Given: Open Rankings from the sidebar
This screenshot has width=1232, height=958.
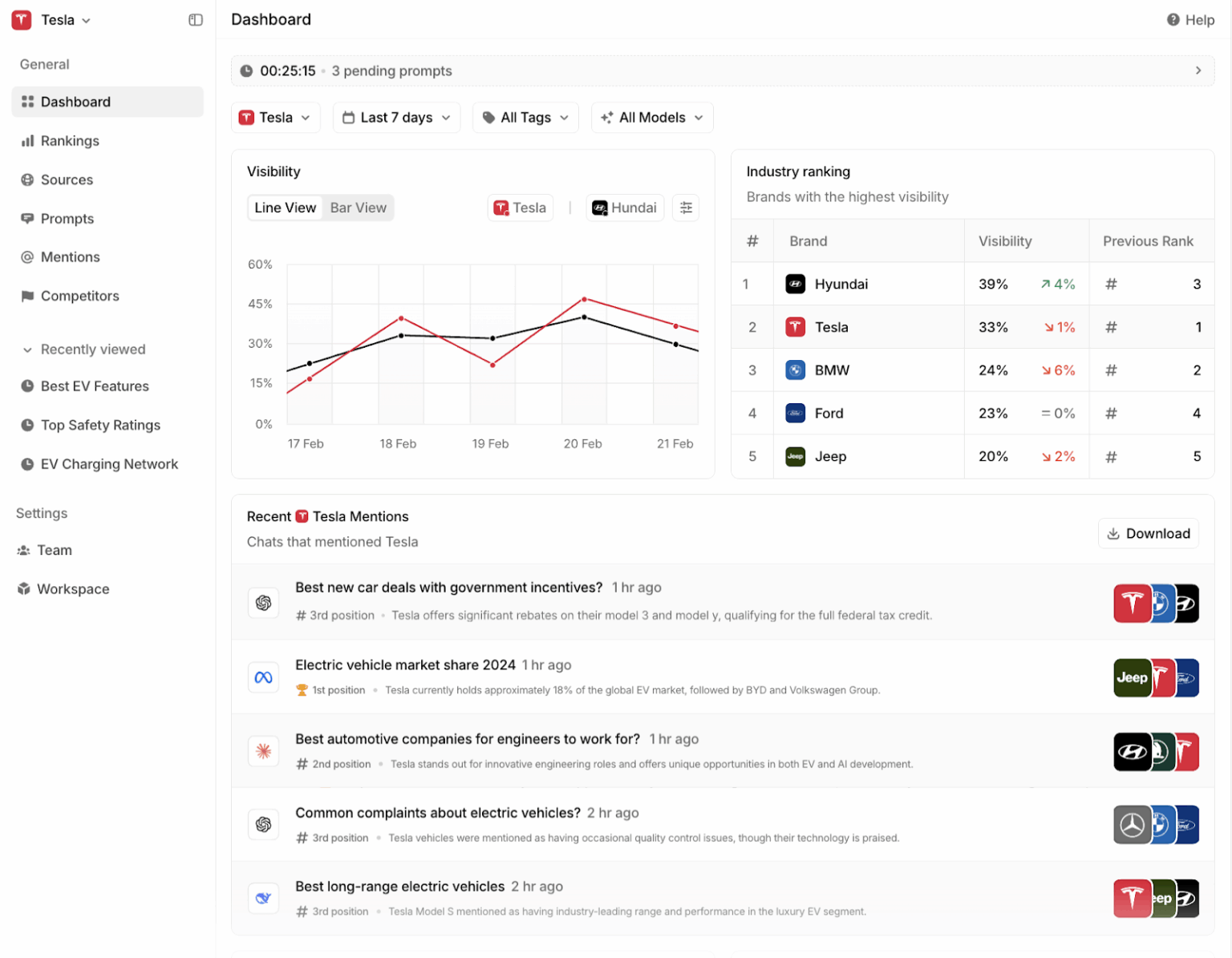Looking at the screenshot, I should [x=70, y=141].
